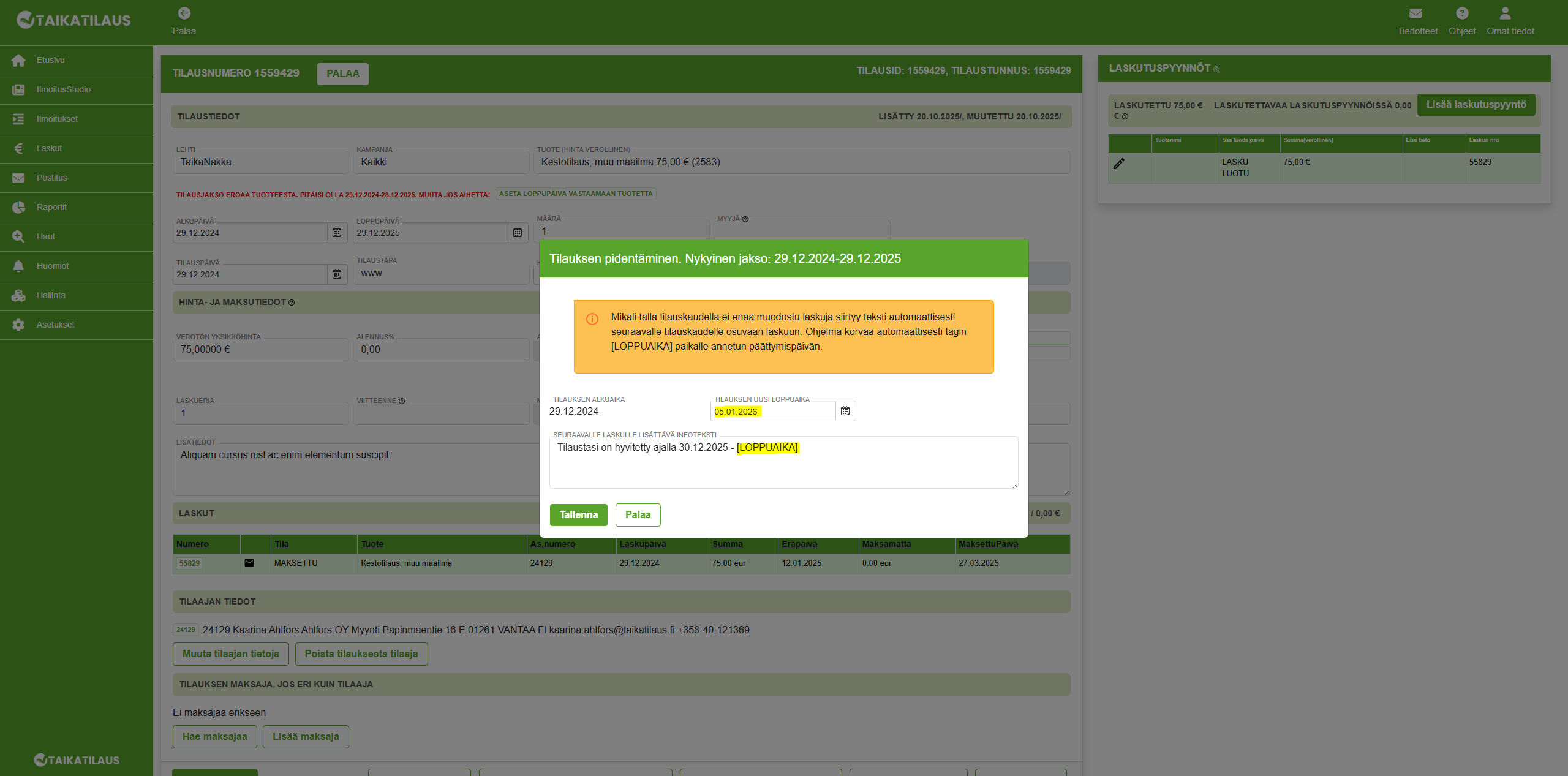Click the Laskutuspyynnöt help question icon
Image resolution: width=1568 pixels, height=776 pixels.
tap(1216, 69)
